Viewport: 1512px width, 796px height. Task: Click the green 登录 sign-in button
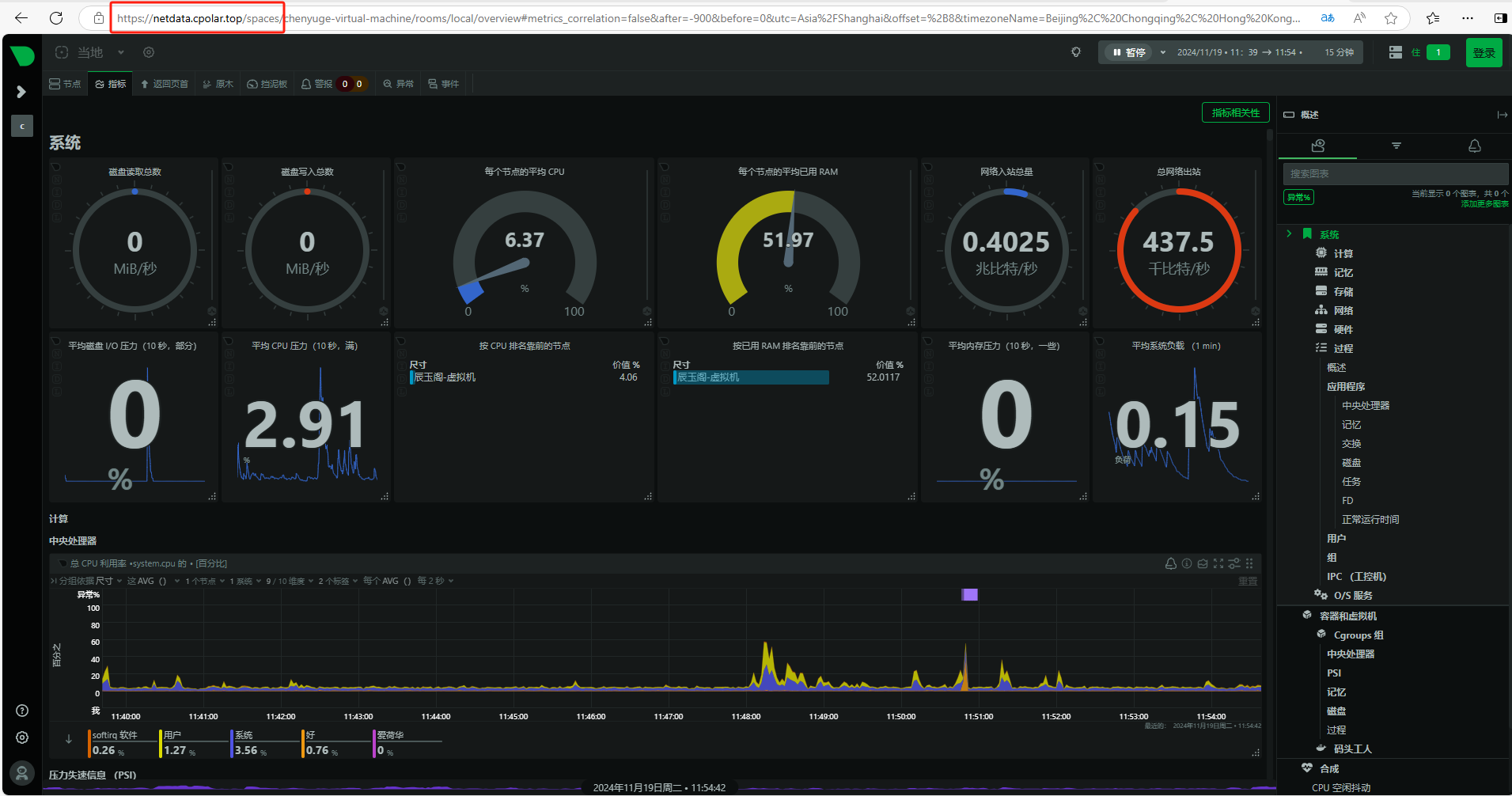[x=1484, y=53]
